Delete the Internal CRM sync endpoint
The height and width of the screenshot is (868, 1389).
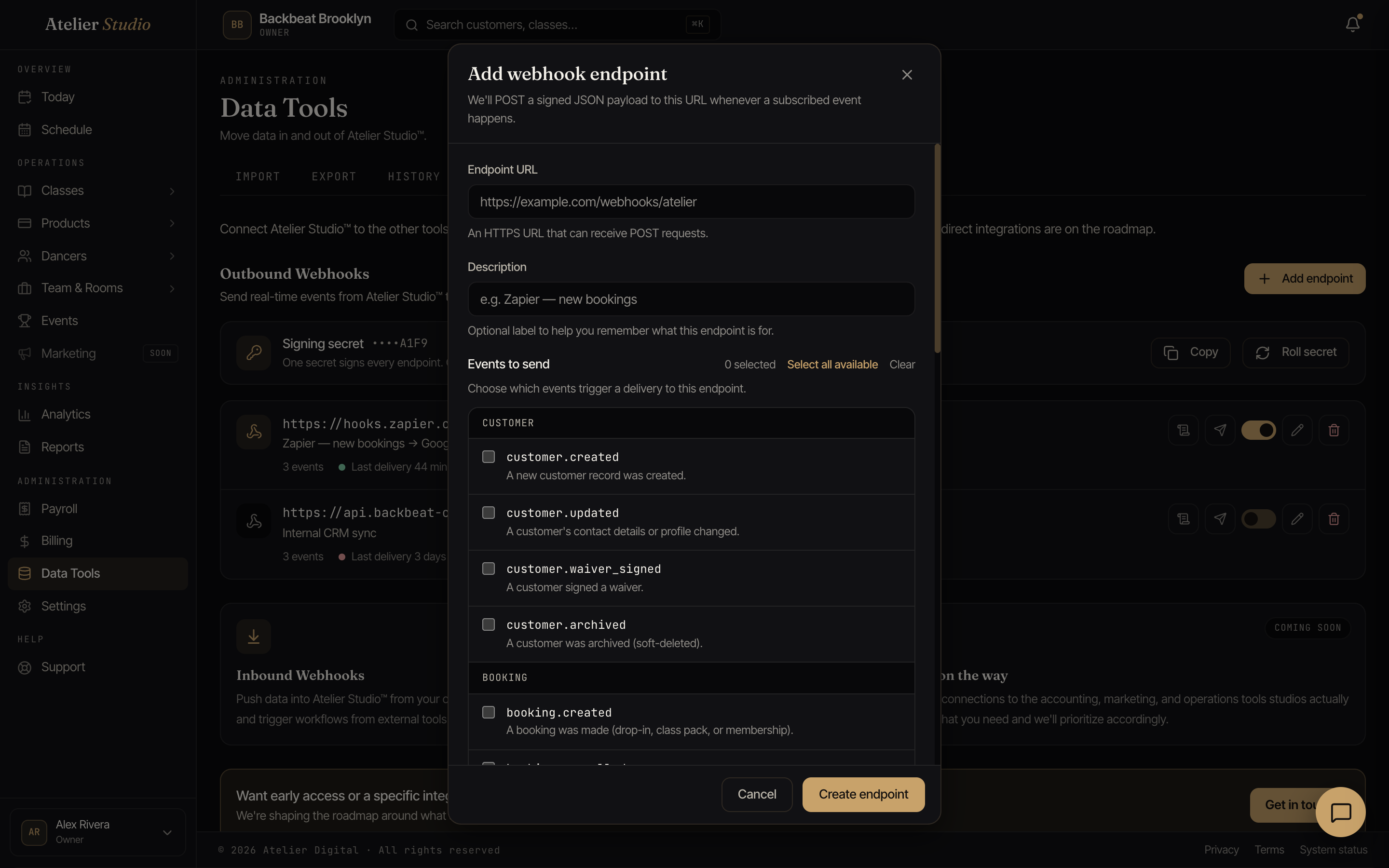[1334, 519]
